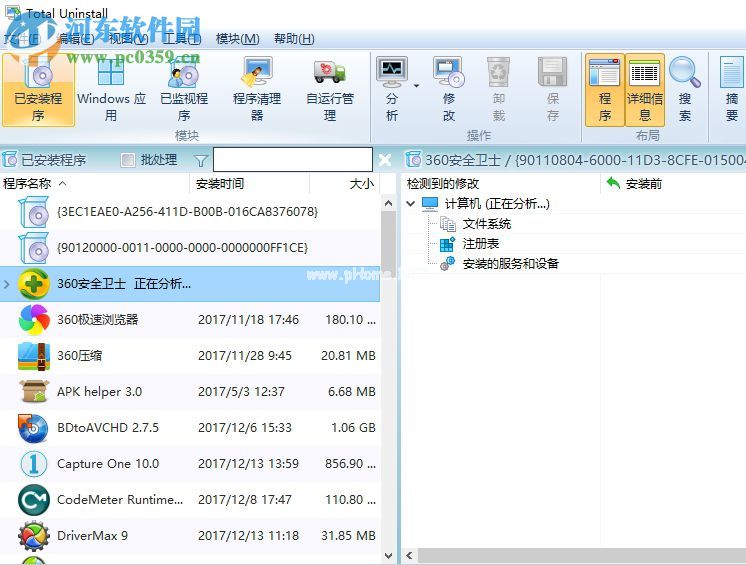
Task: Launch the 程序清理器 cleaner module
Action: [257, 89]
